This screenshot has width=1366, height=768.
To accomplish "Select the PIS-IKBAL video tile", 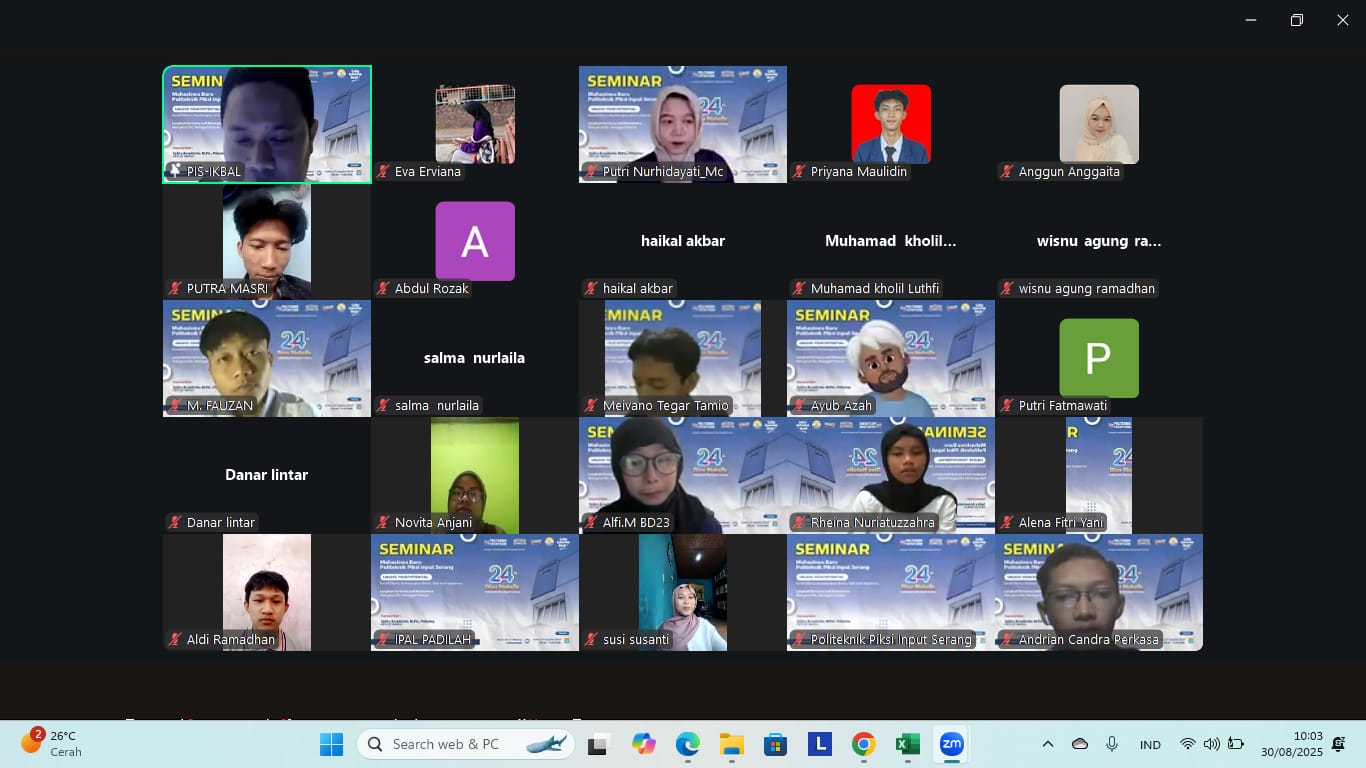I will (267, 124).
